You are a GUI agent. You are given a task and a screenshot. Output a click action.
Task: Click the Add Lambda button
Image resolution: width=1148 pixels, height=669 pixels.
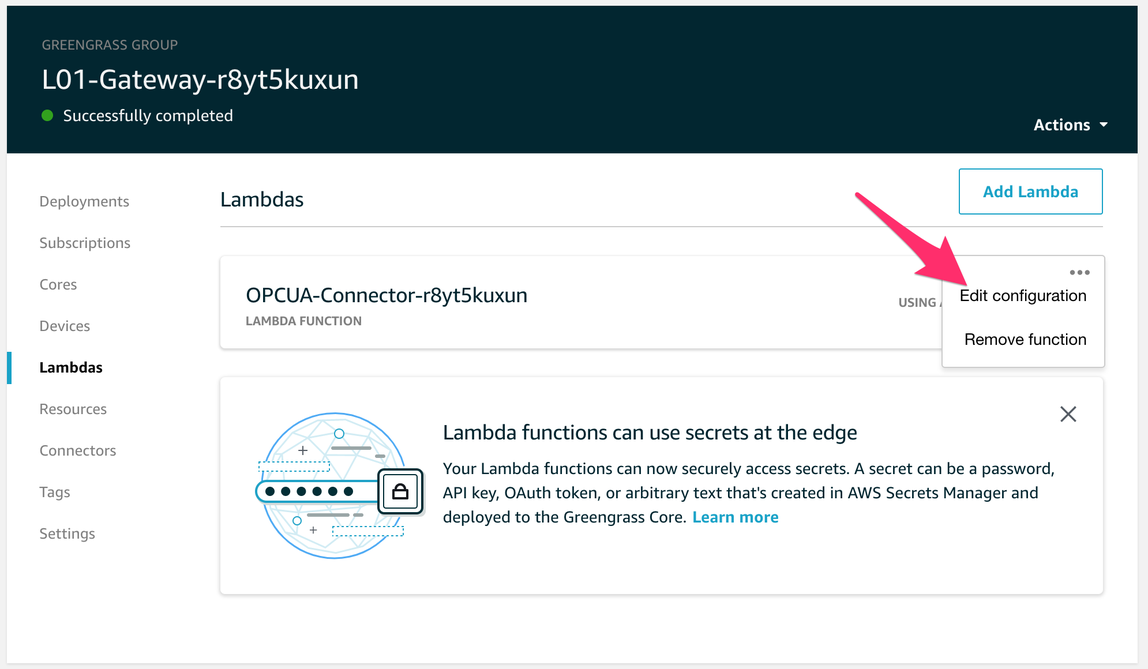click(1030, 191)
